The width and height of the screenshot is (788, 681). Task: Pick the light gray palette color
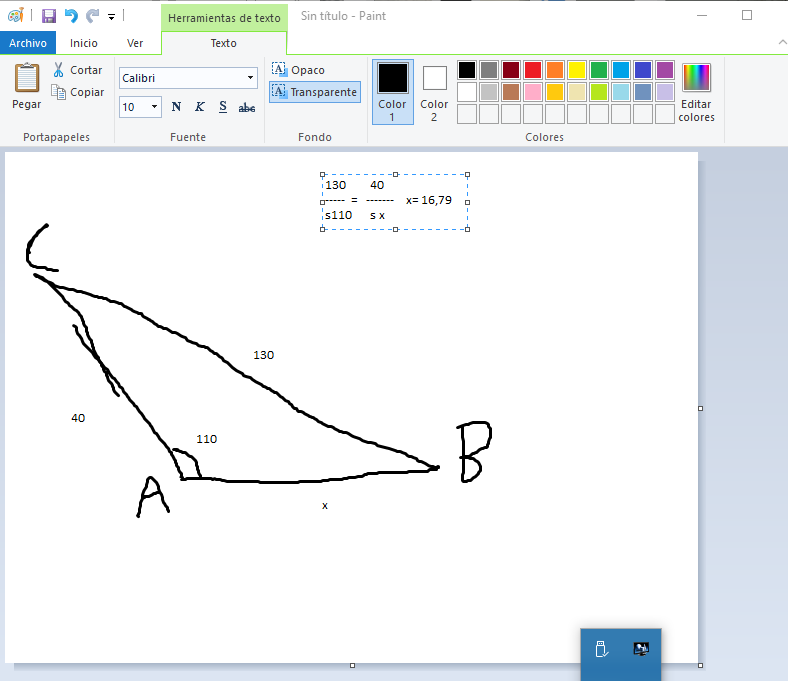pyautogui.click(x=489, y=92)
